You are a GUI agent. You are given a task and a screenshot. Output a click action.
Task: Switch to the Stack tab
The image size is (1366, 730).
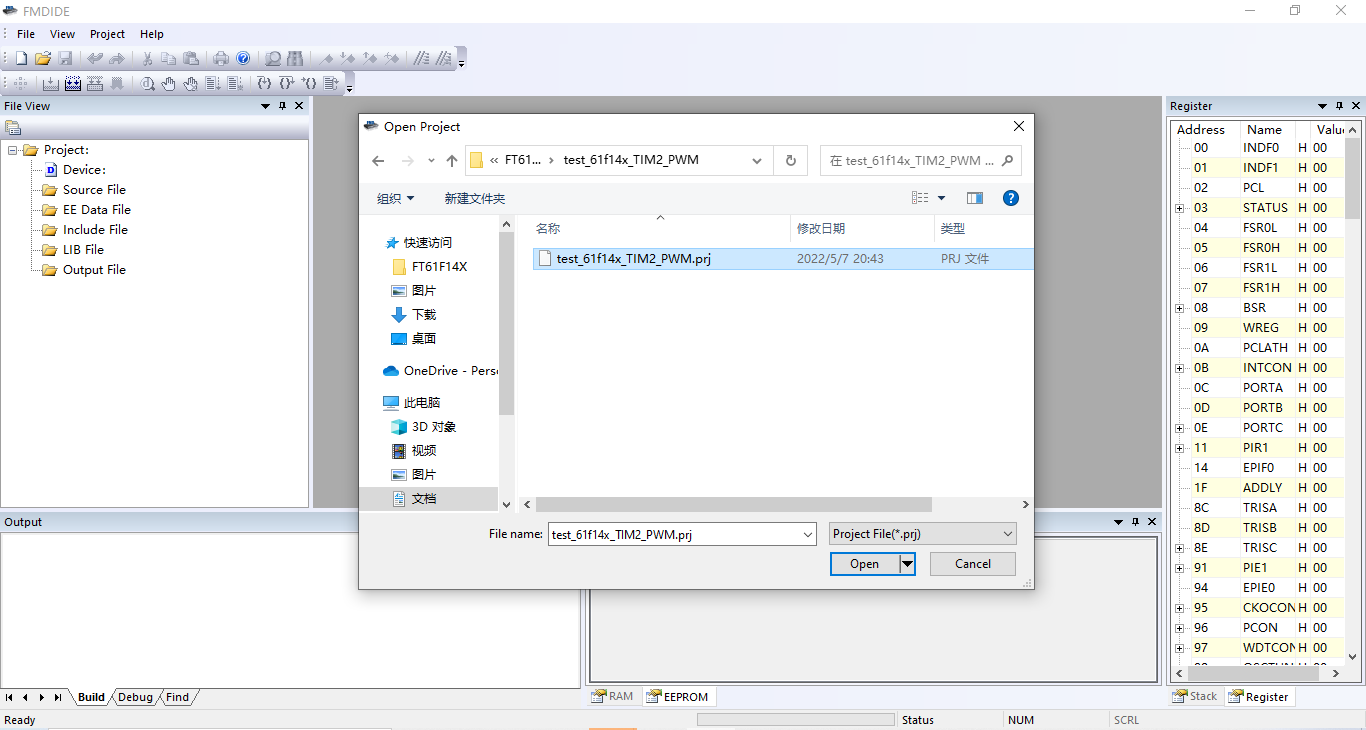click(1195, 696)
